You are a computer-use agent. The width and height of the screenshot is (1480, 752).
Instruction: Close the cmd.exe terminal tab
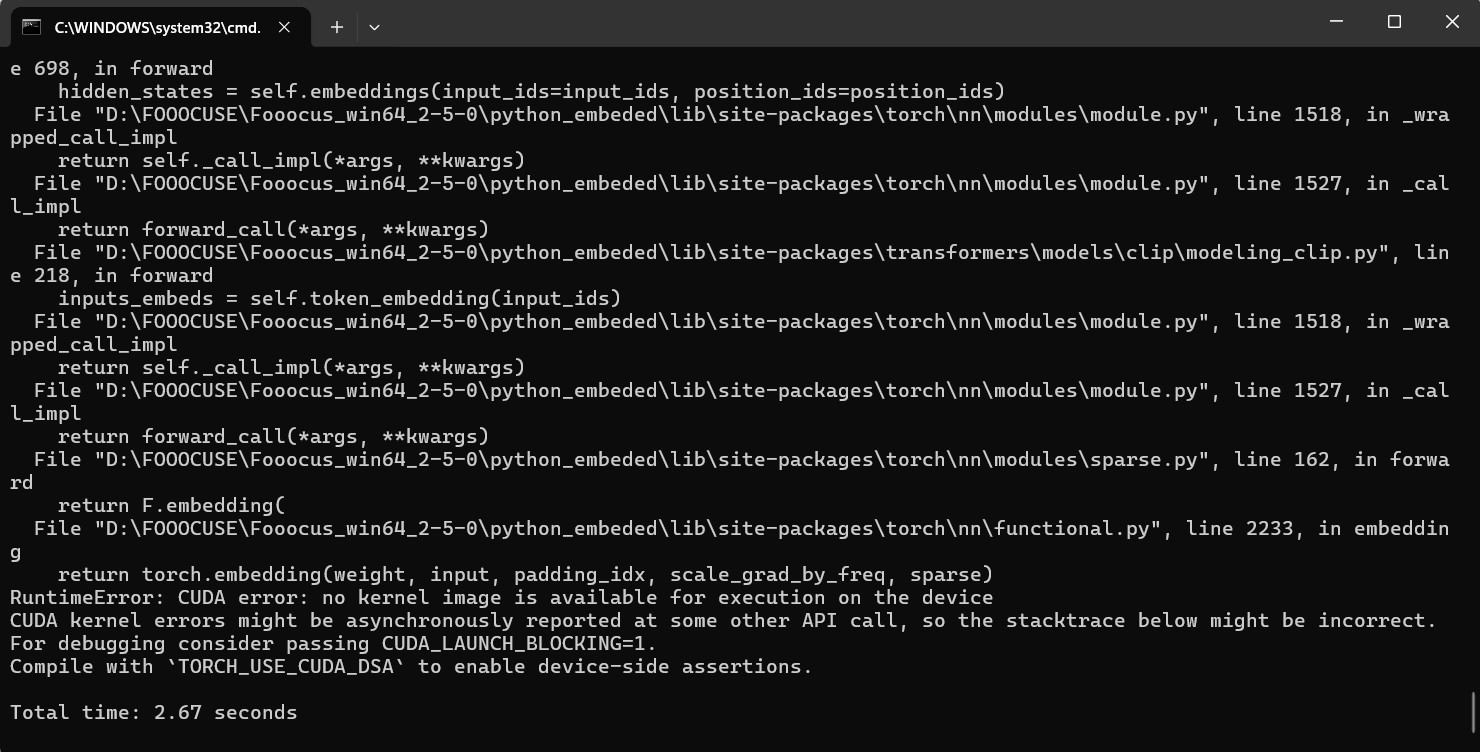(284, 27)
